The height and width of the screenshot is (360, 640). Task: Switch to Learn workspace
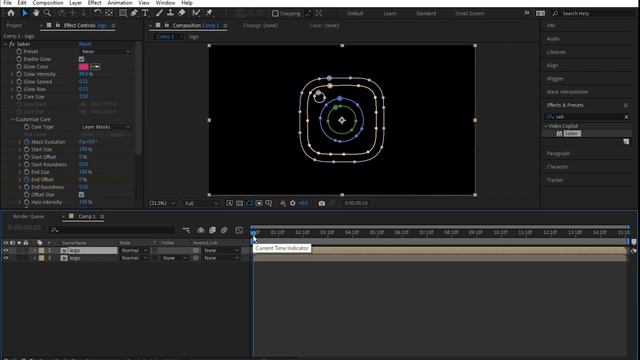390,13
